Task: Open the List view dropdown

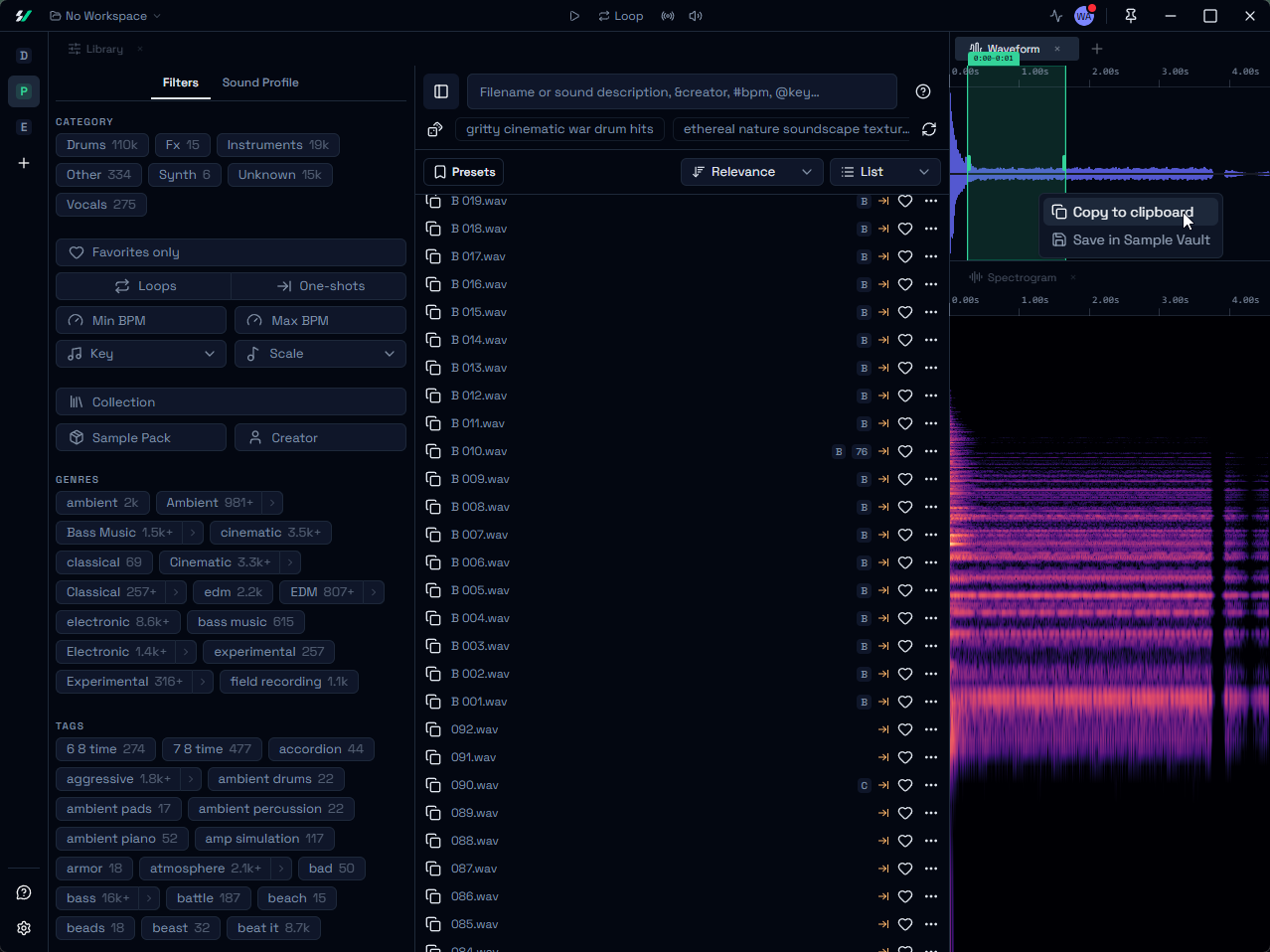Action: [884, 172]
